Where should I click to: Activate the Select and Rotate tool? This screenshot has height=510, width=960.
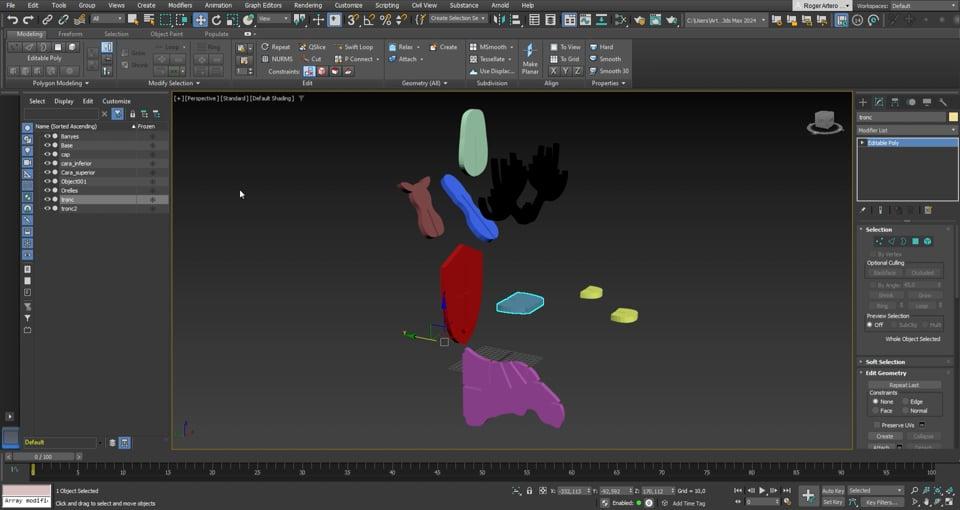[x=216, y=20]
